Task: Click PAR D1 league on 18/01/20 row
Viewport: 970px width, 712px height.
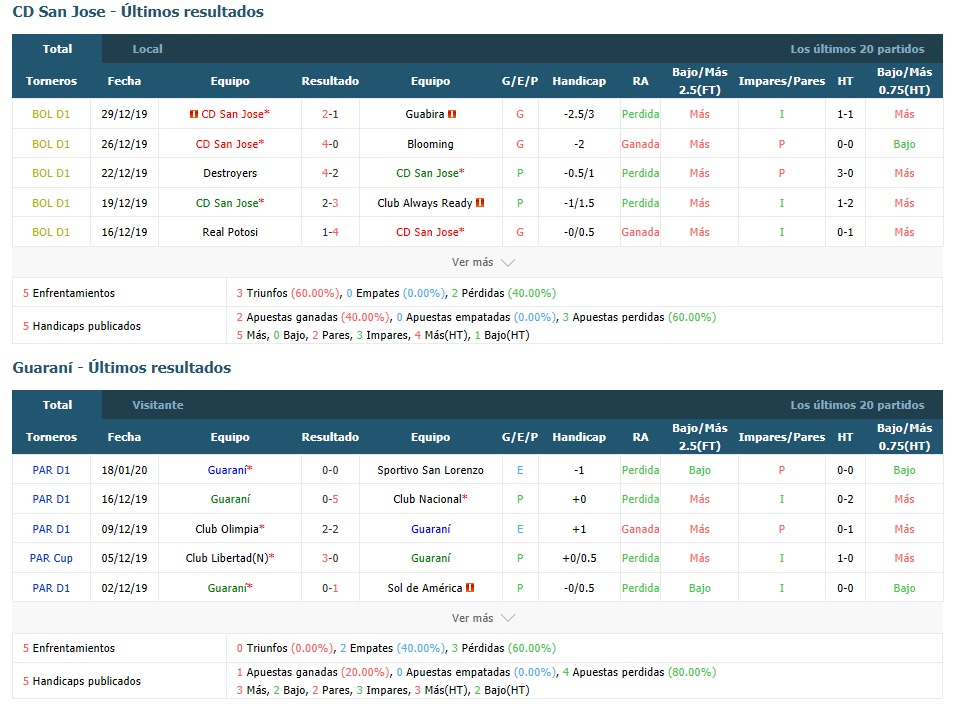Action: [x=51, y=470]
